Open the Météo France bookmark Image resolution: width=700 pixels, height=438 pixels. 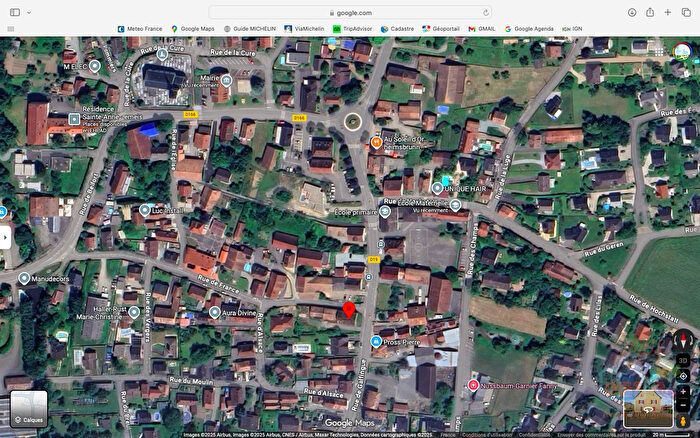pyautogui.click(x=141, y=29)
